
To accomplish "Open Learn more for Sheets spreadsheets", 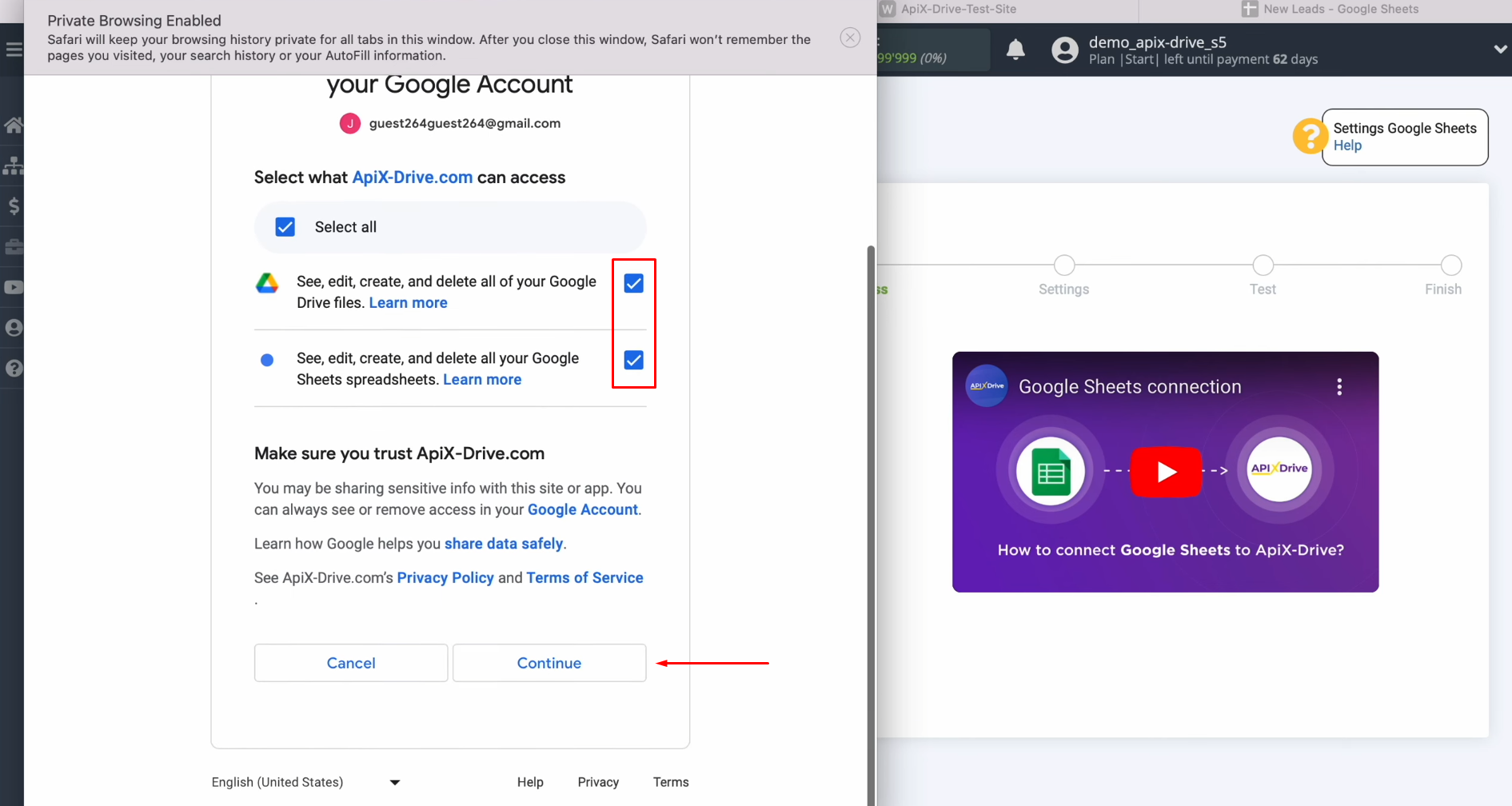I will (482, 380).
